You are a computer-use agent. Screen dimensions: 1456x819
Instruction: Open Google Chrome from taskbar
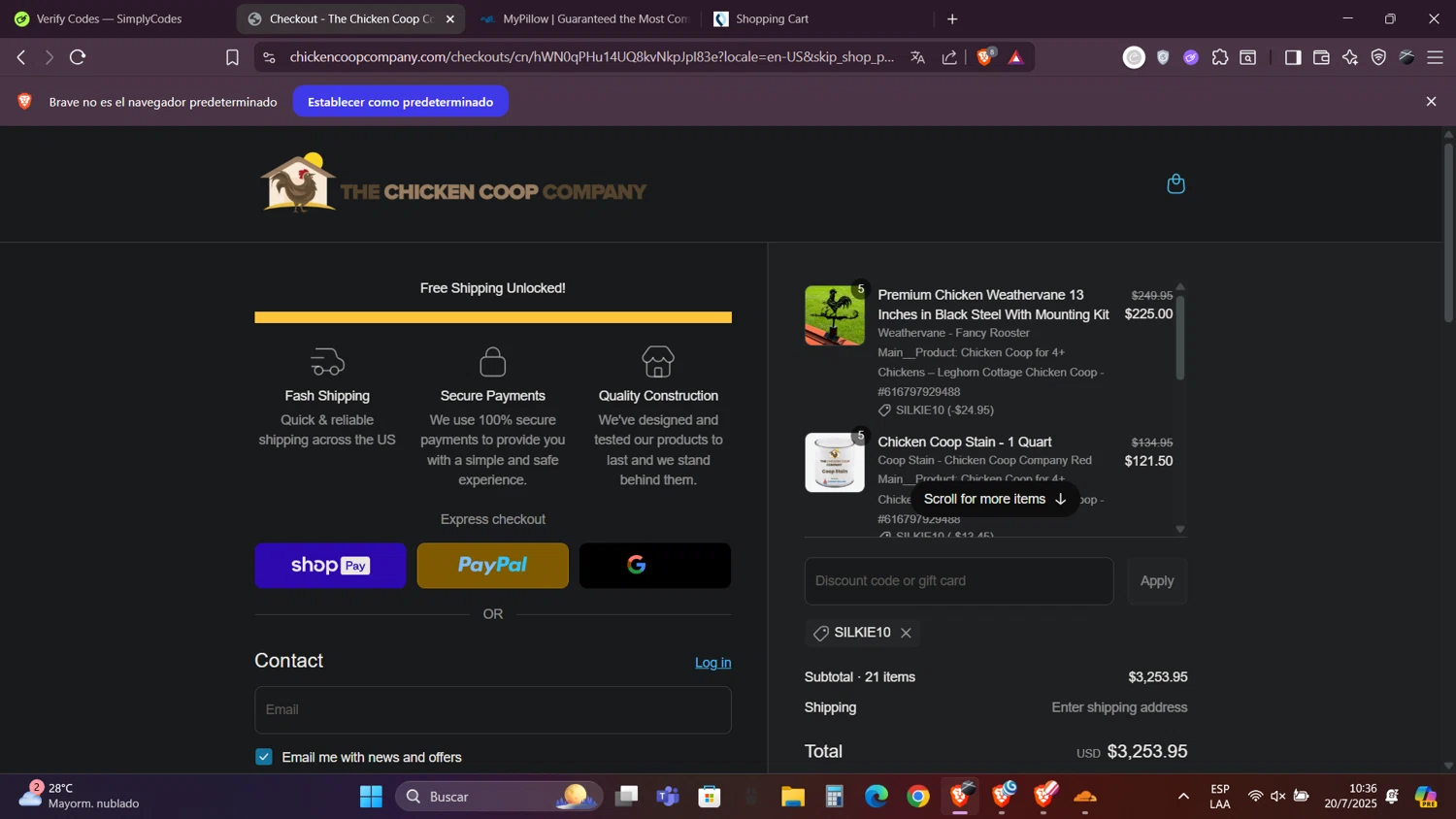[x=918, y=797]
